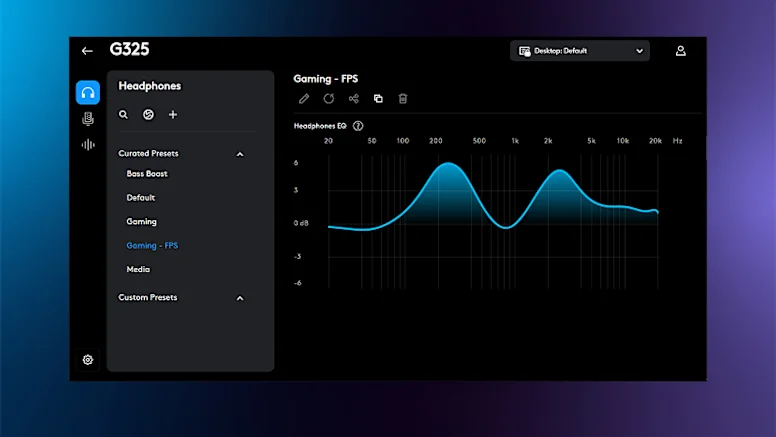Click the pencil edit preset icon
Image resolution: width=776 pixels, height=437 pixels.
(304, 99)
